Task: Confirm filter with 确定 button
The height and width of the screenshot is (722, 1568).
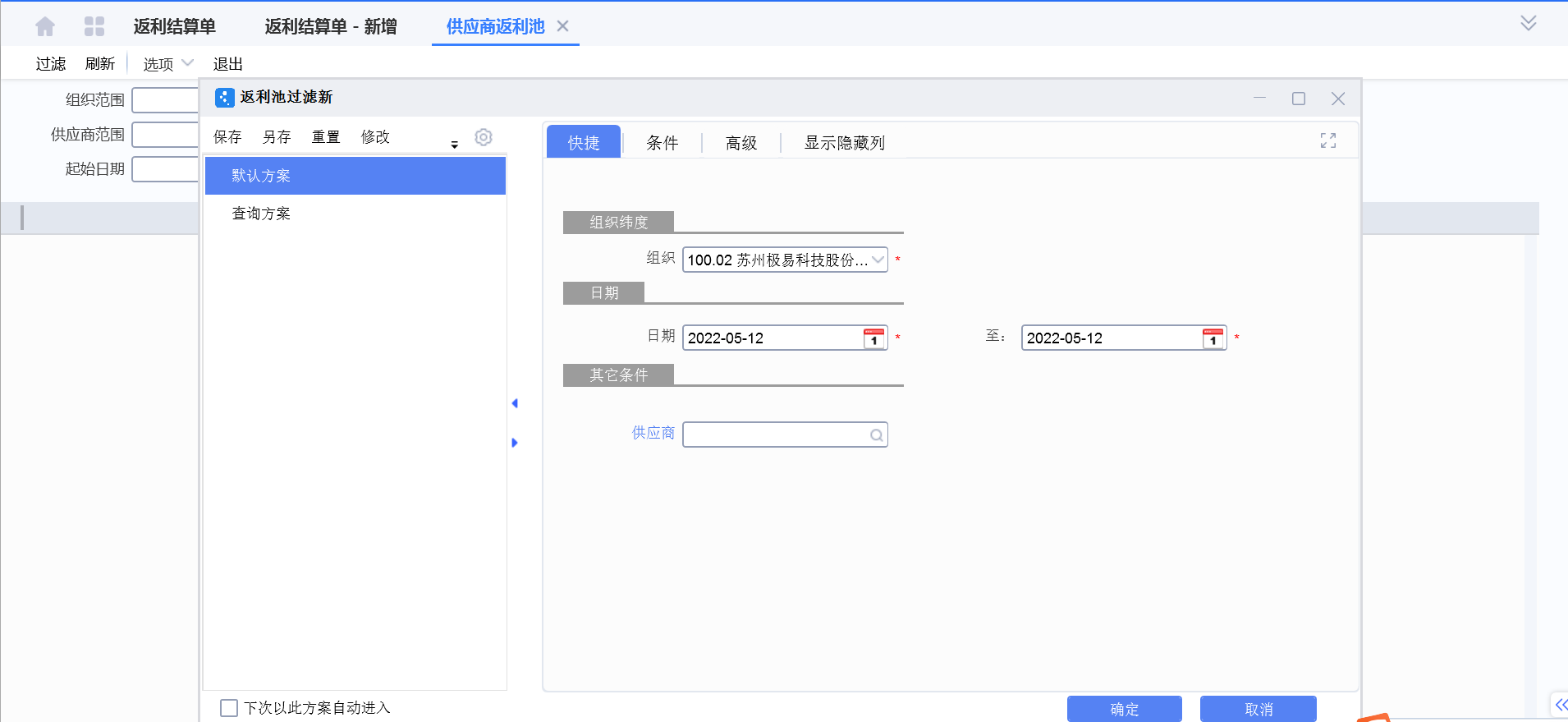Action: 1125,709
